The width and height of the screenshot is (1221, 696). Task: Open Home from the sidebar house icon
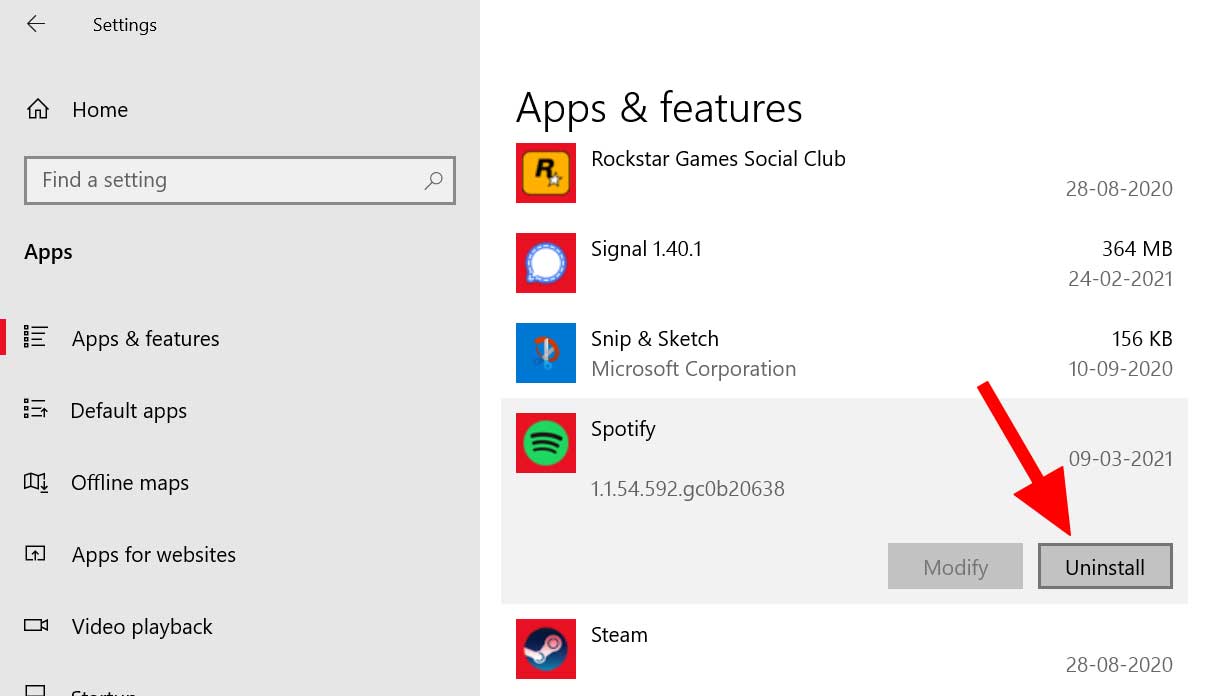(38, 109)
